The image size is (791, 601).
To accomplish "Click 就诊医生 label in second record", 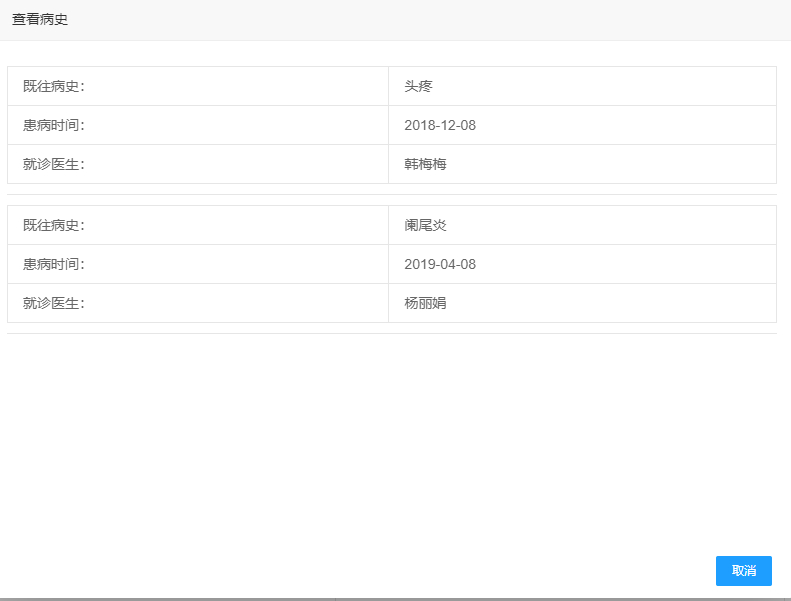I will (54, 303).
